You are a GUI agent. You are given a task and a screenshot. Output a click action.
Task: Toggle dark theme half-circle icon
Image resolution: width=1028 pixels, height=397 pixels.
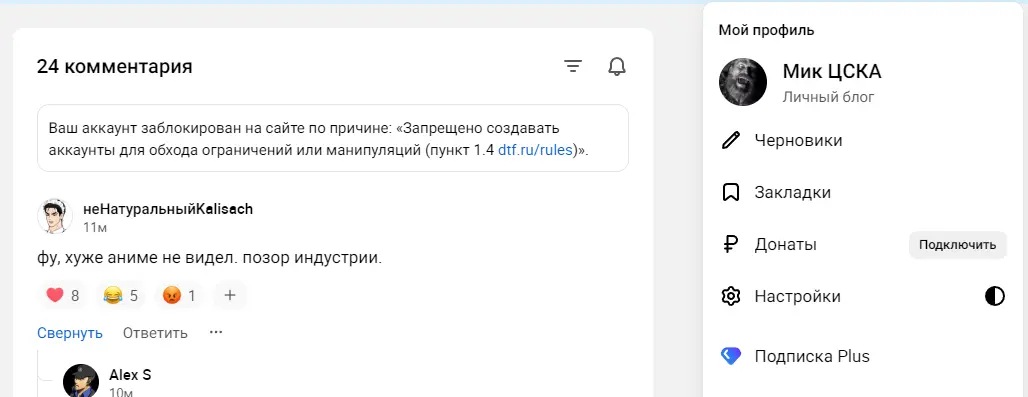pos(995,297)
